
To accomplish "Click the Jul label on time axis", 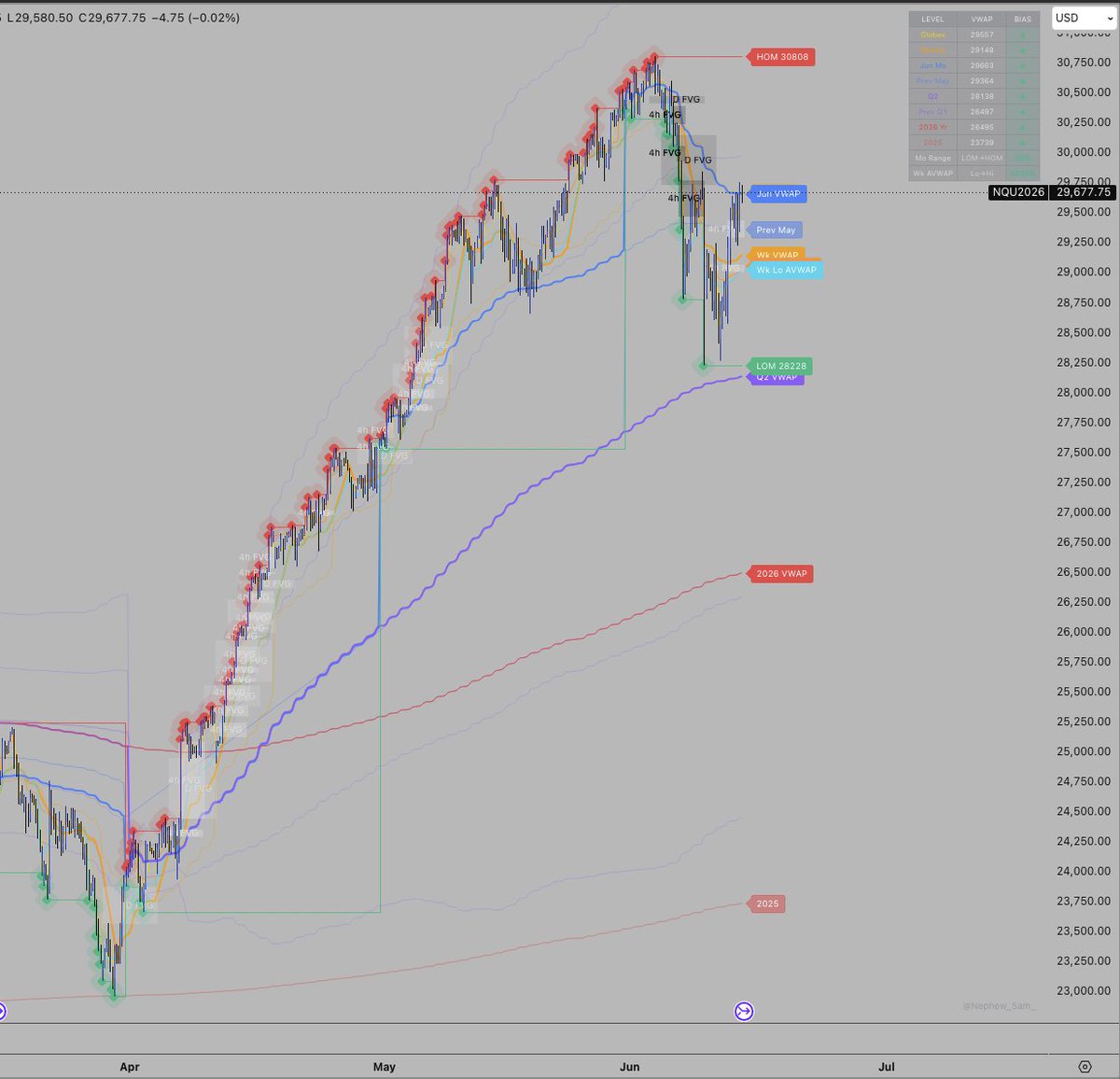I will (887, 1066).
